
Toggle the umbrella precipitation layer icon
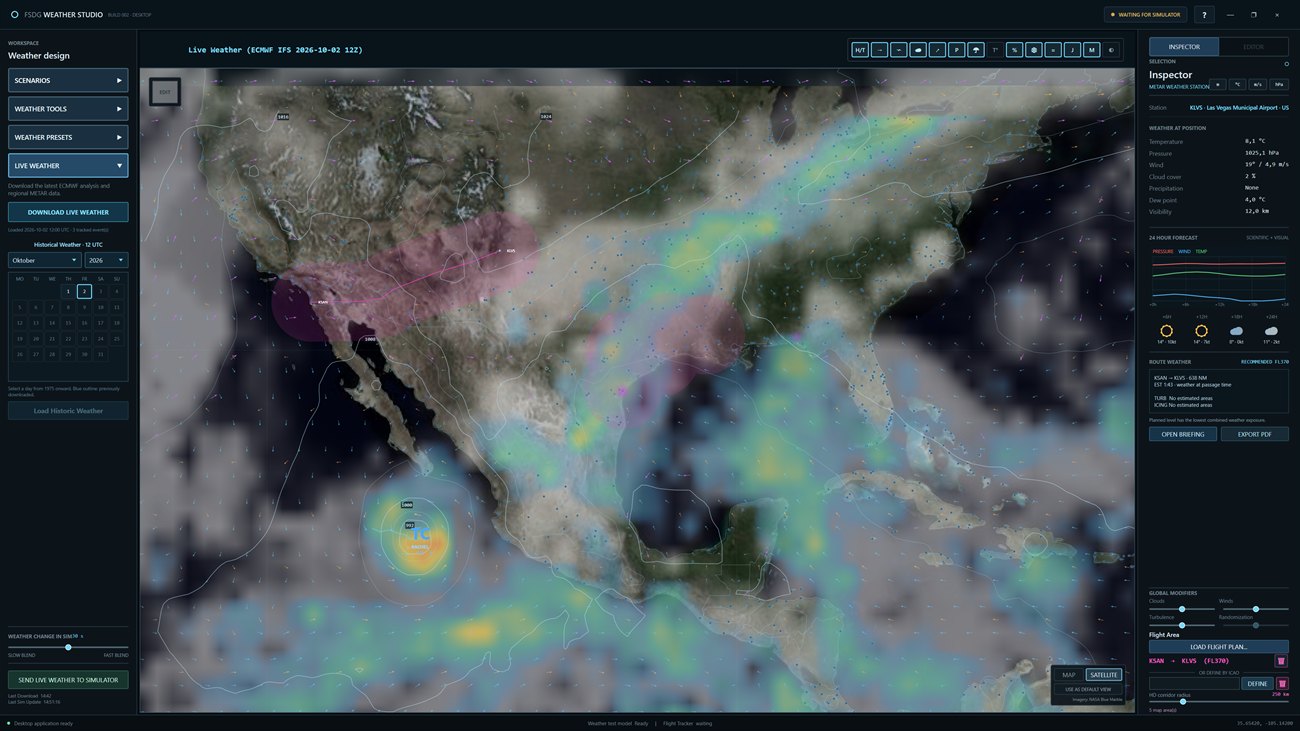976,50
